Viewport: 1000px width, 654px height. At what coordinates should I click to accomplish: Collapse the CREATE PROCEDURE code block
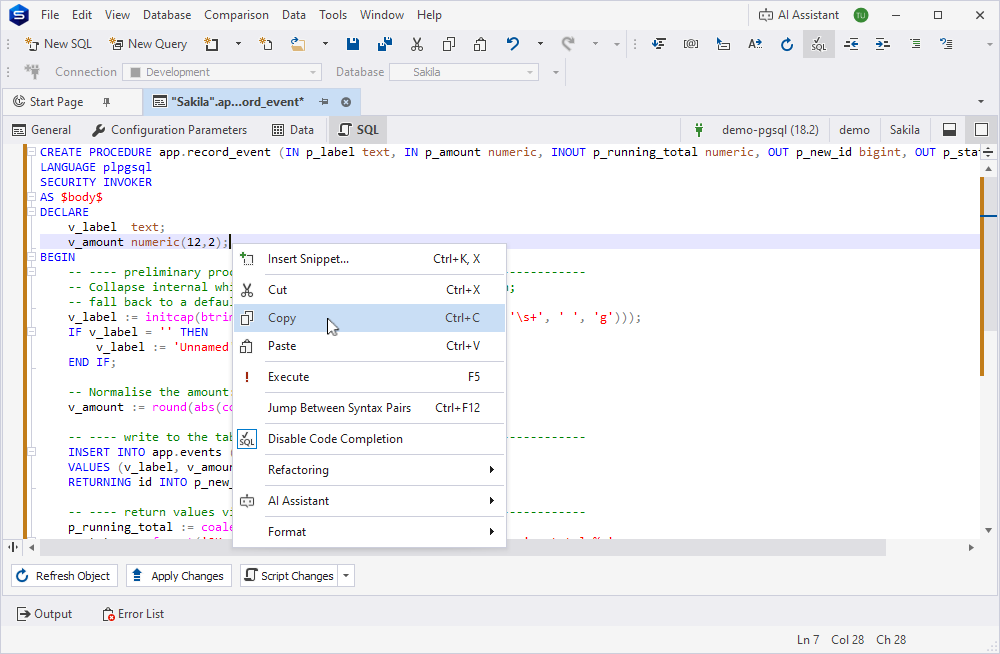coord(31,152)
